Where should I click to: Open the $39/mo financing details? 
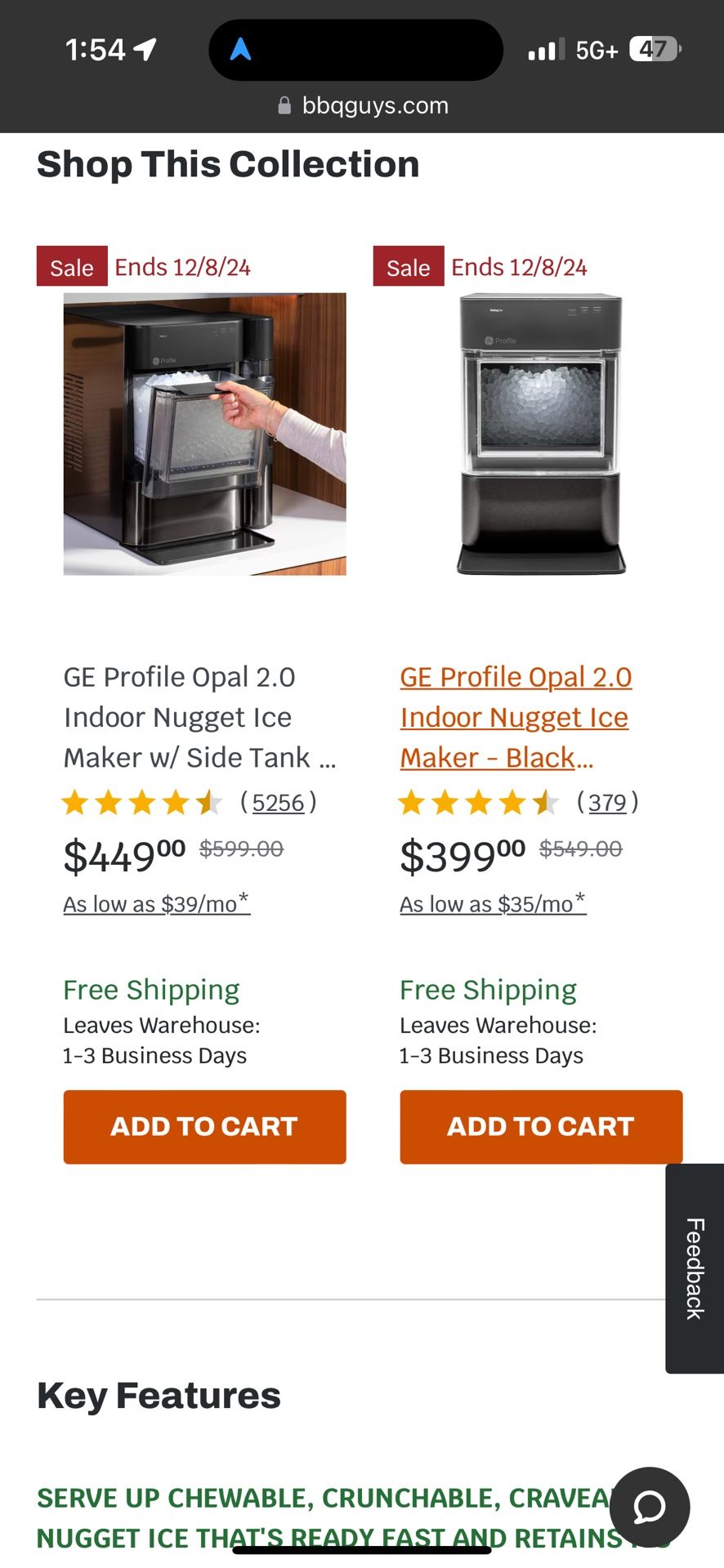click(x=156, y=904)
